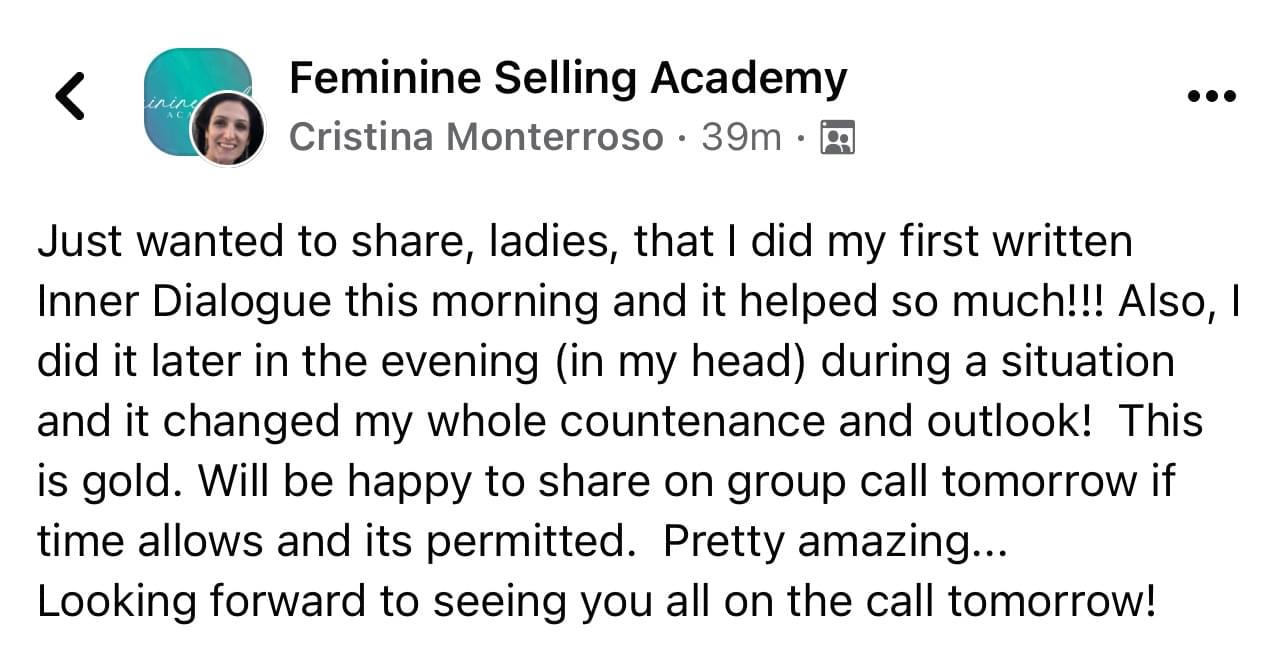Click the poster's round profile photo
This screenshot has width=1284, height=661.
227,128
